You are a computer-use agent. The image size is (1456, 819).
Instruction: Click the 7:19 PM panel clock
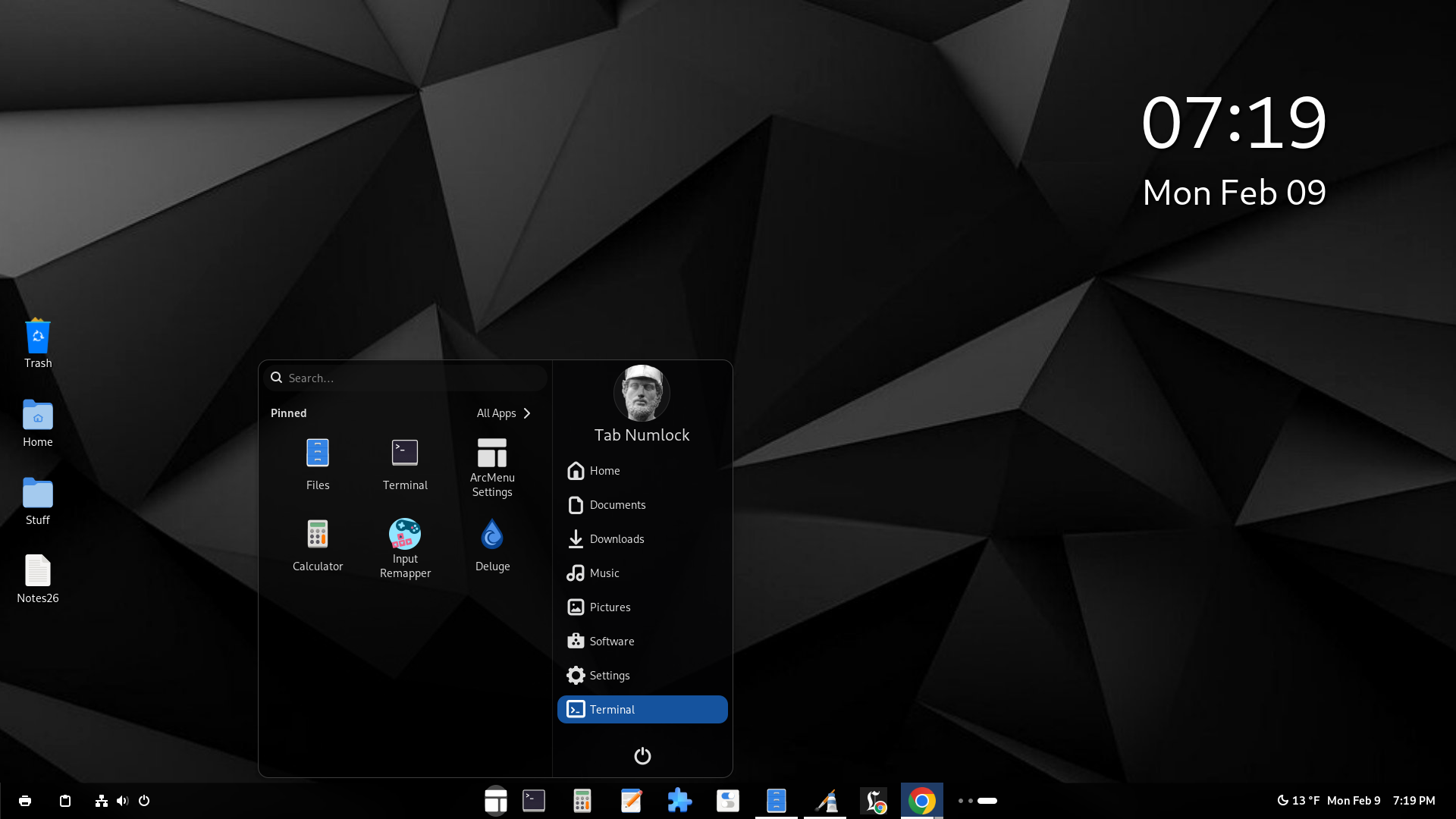[x=1414, y=801]
